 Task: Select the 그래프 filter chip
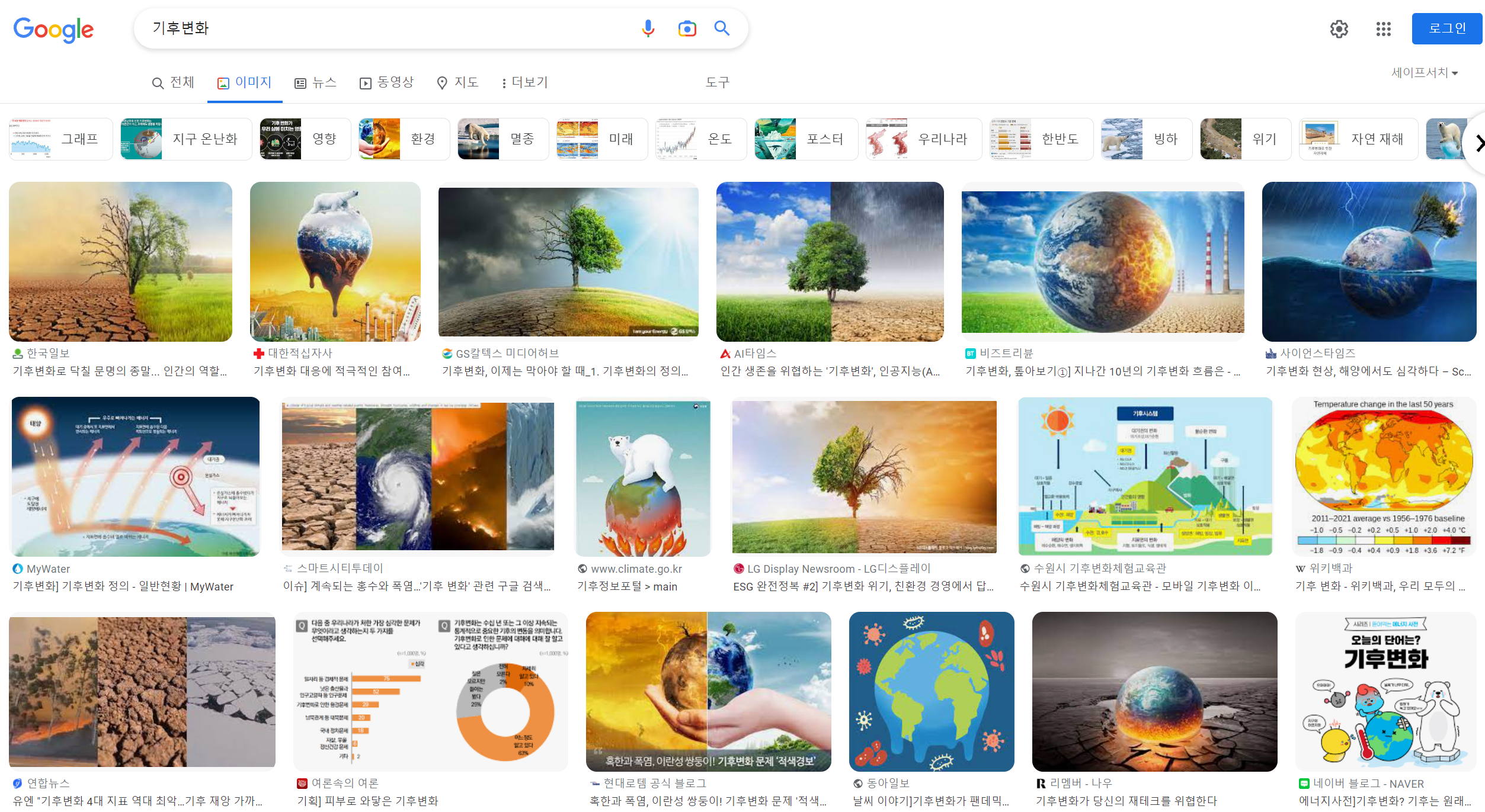[x=61, y=139]
